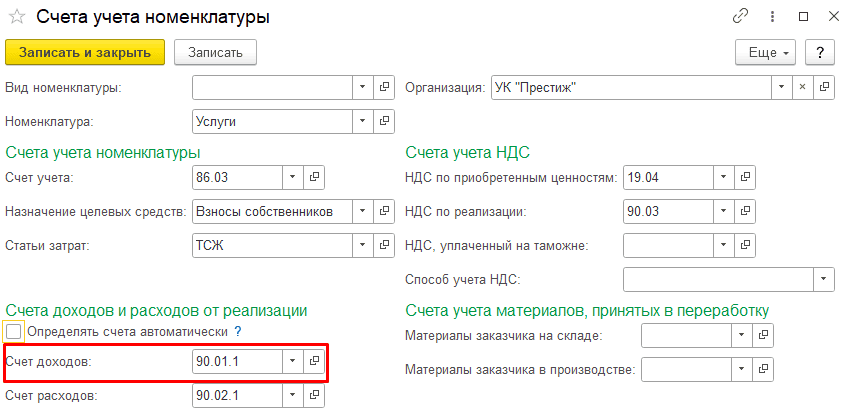
Task: Expand the Счет расходов dropdown arrow
Action: tap(292, 396)
